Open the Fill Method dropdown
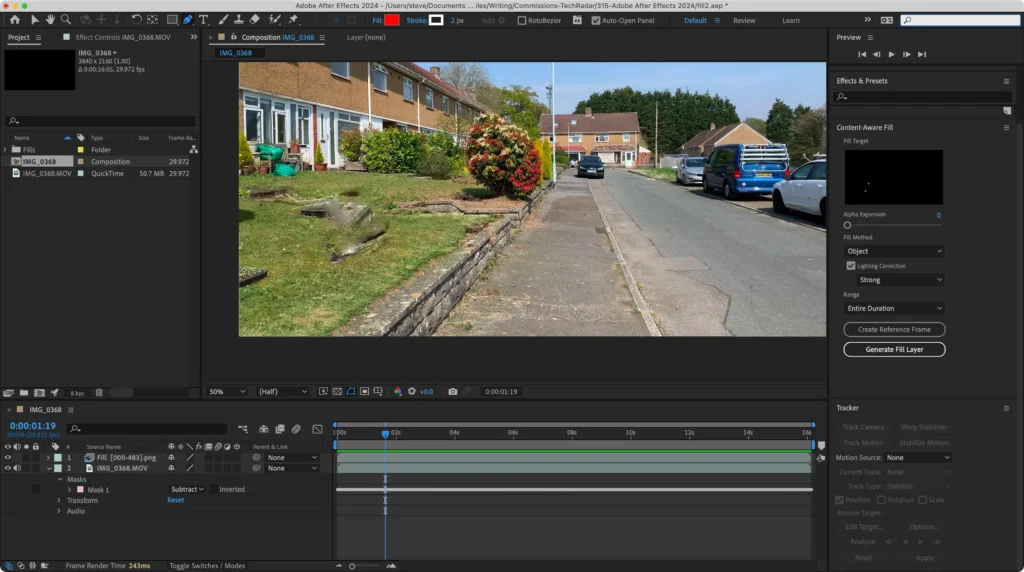Viewport: 1024px width, 572px height. pos(893,251)
